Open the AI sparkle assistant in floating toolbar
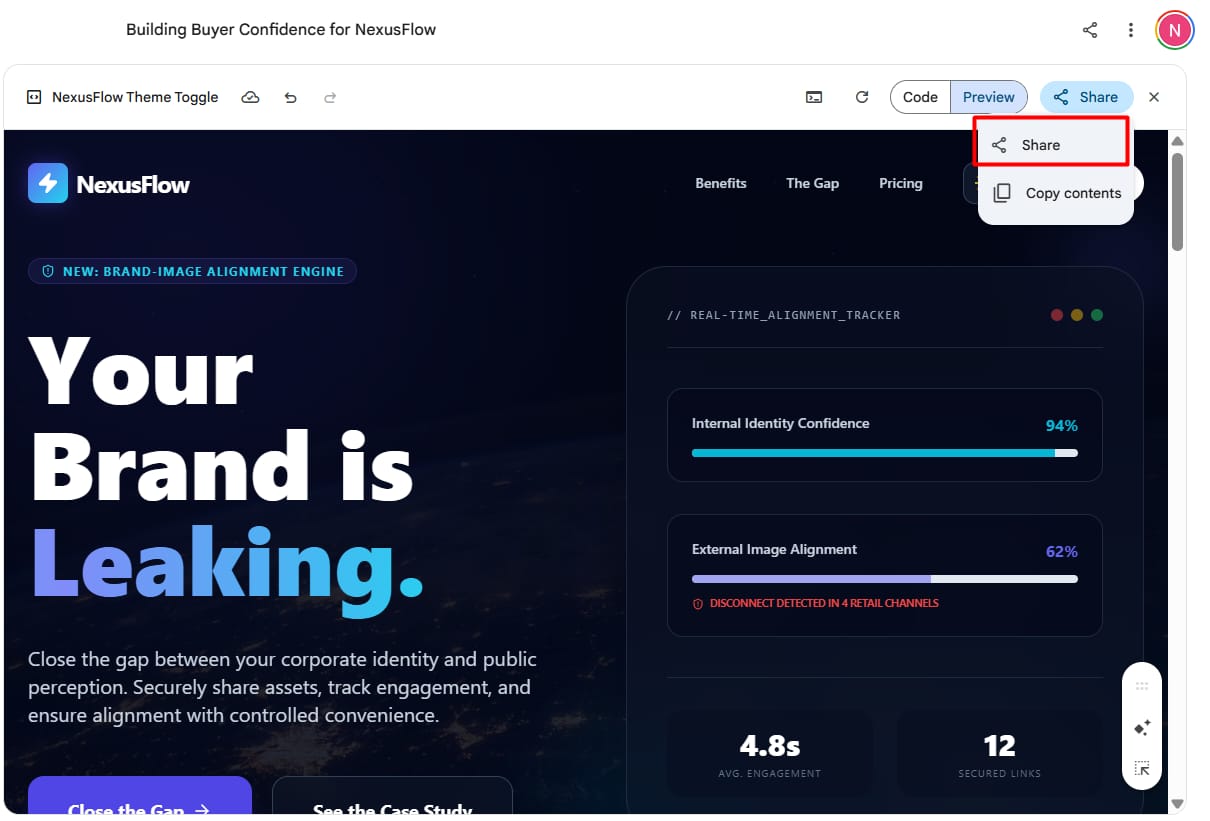Viewport: 1210px width, 821px height. pyautogui.click(x=1141, y=727)
